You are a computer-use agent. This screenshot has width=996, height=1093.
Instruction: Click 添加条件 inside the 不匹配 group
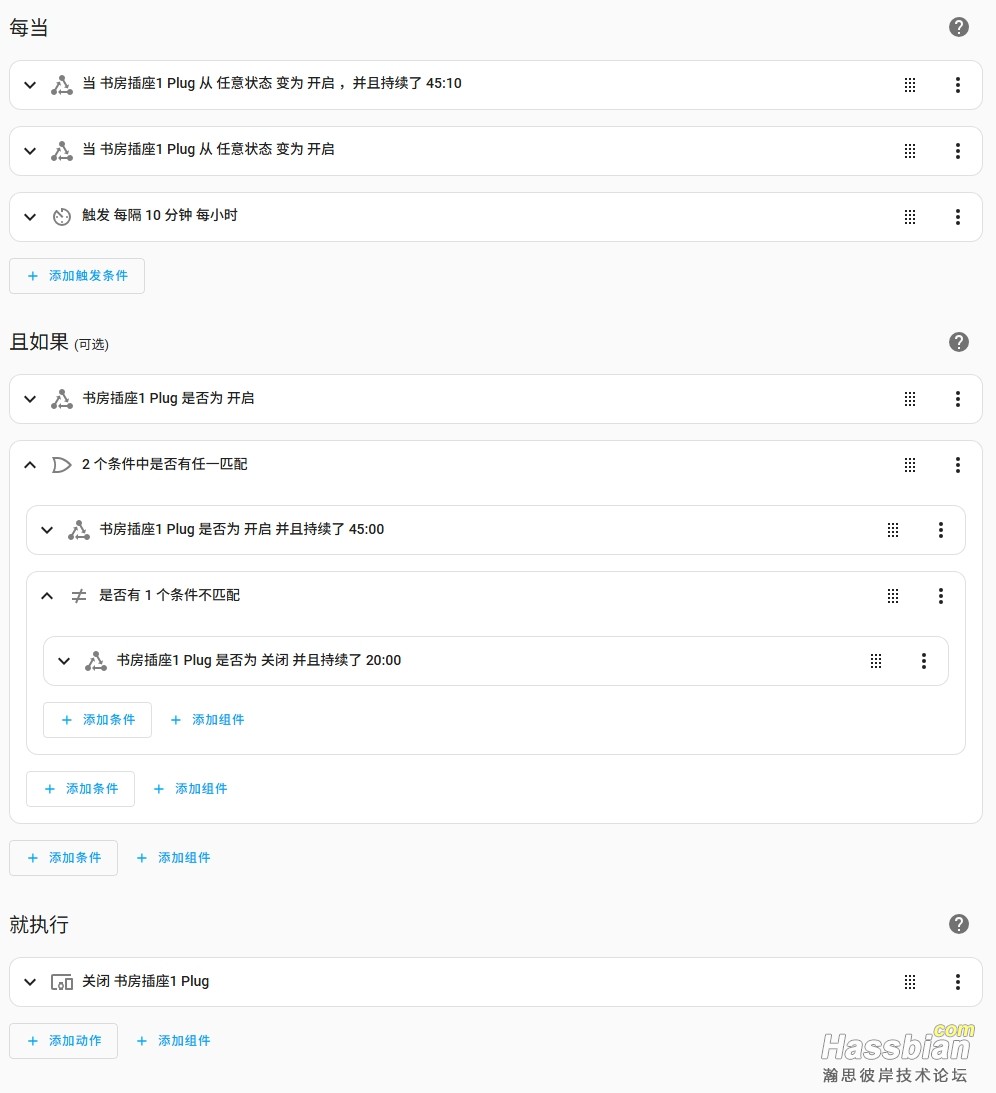(98, 720)
